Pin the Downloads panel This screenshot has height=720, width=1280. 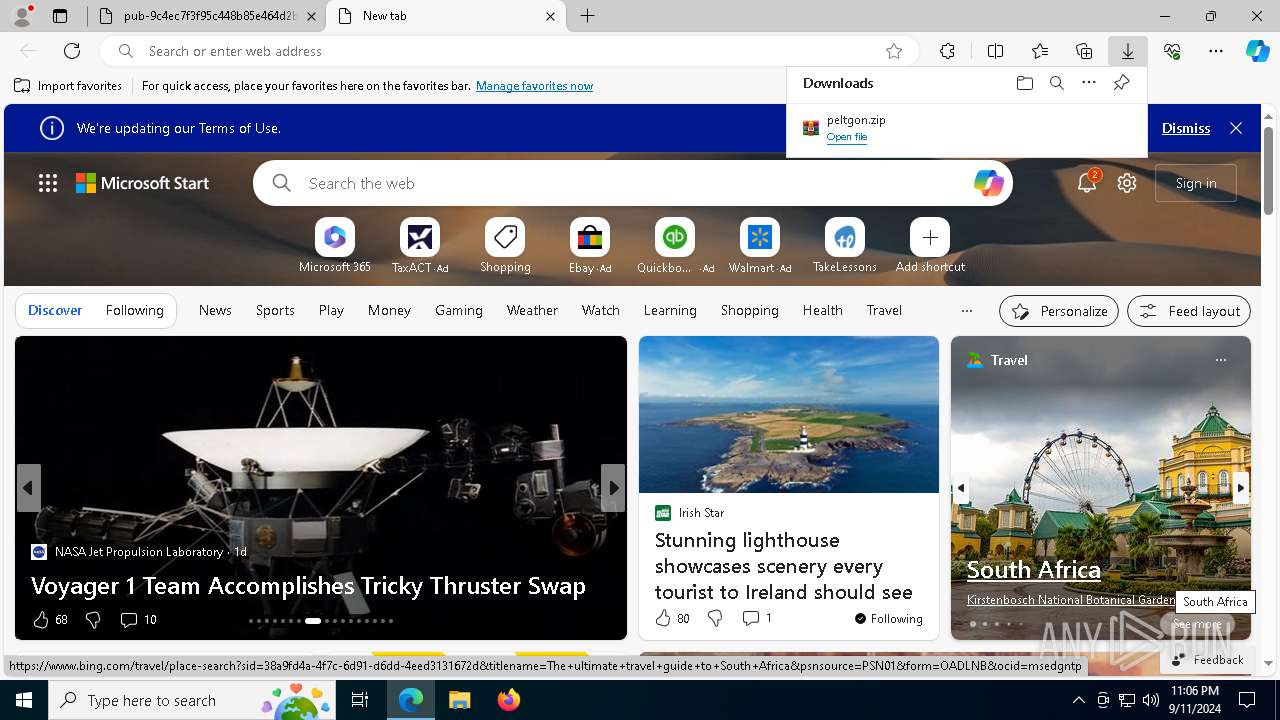(1121, 83)
